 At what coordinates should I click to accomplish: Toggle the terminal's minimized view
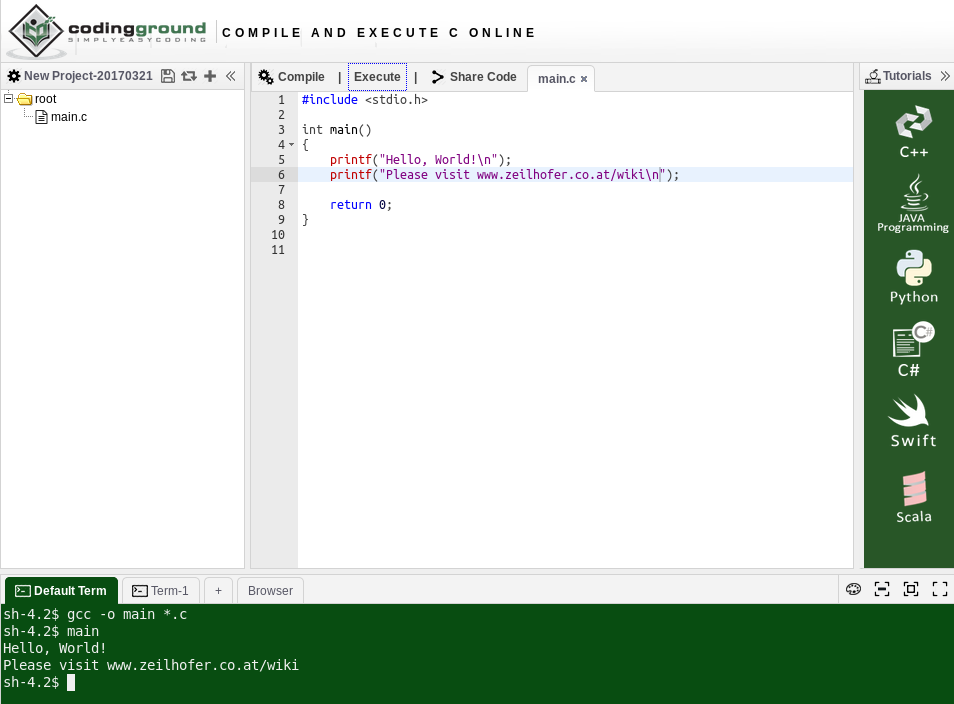(882, 590)
